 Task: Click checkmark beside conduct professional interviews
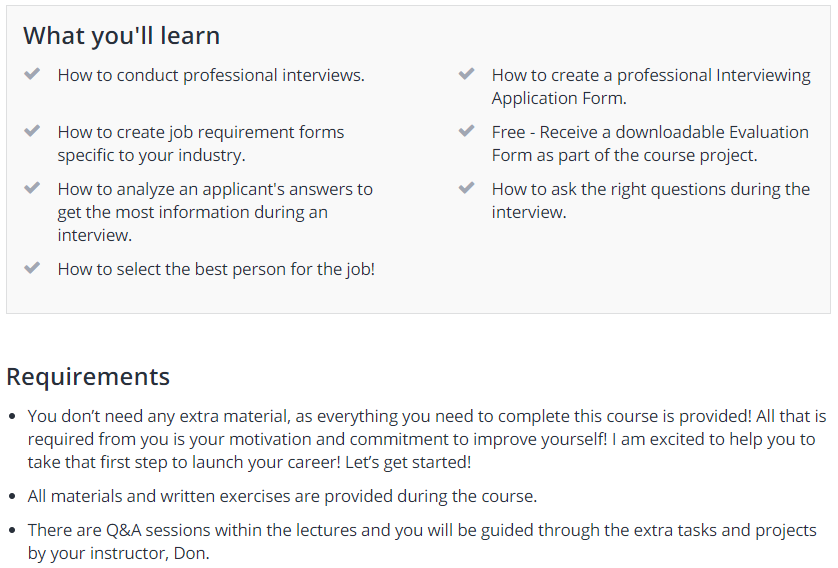(x=32, y=74)
